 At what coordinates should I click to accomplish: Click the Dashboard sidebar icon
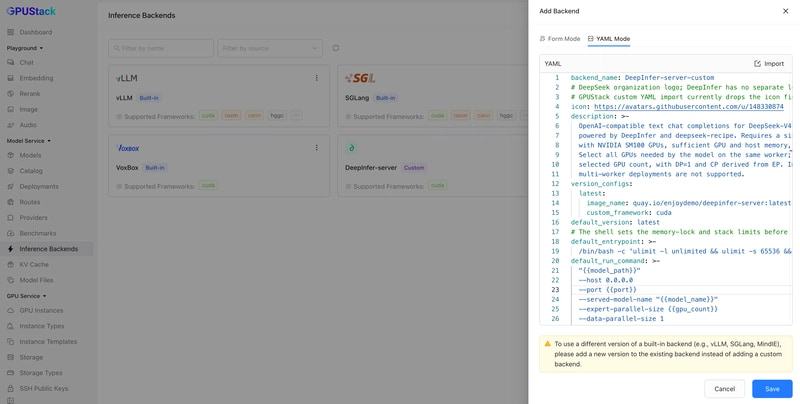11,32
